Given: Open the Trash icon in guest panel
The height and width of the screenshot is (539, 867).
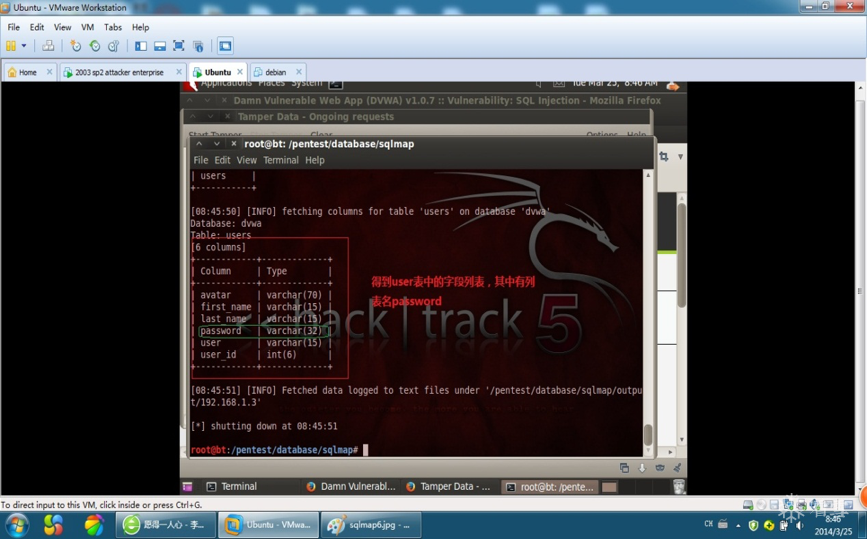Looking at the screenshot, I should pyautogui.click(x=679, y=486).
